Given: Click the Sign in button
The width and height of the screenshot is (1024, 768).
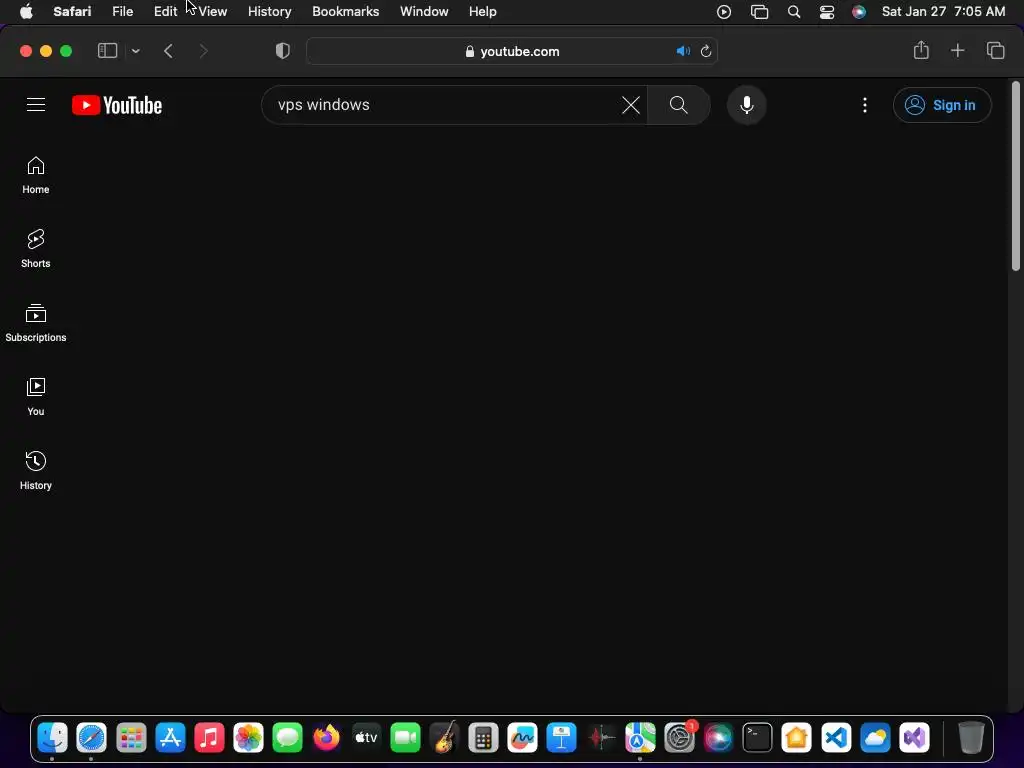Looking at the screenshot, I should [x=942, y=105].
